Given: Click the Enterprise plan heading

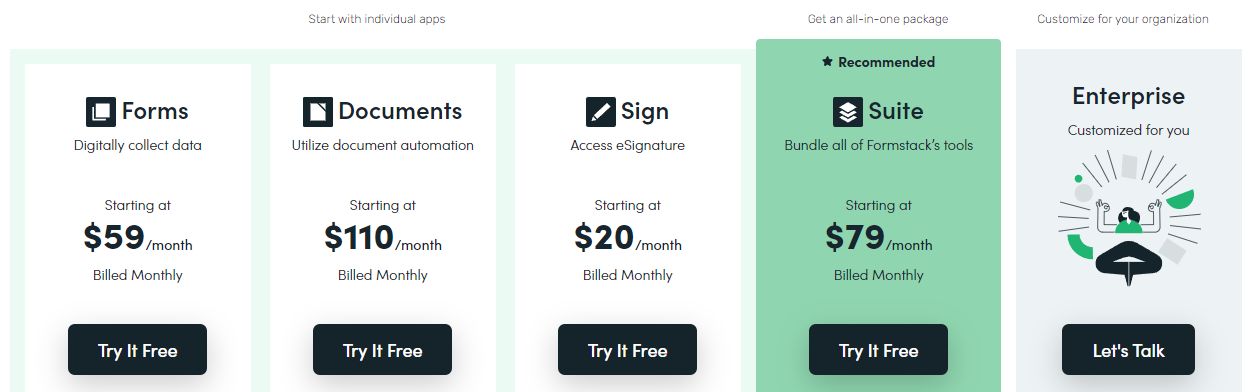Looking at the screenshot, I should pos(1128,96).
